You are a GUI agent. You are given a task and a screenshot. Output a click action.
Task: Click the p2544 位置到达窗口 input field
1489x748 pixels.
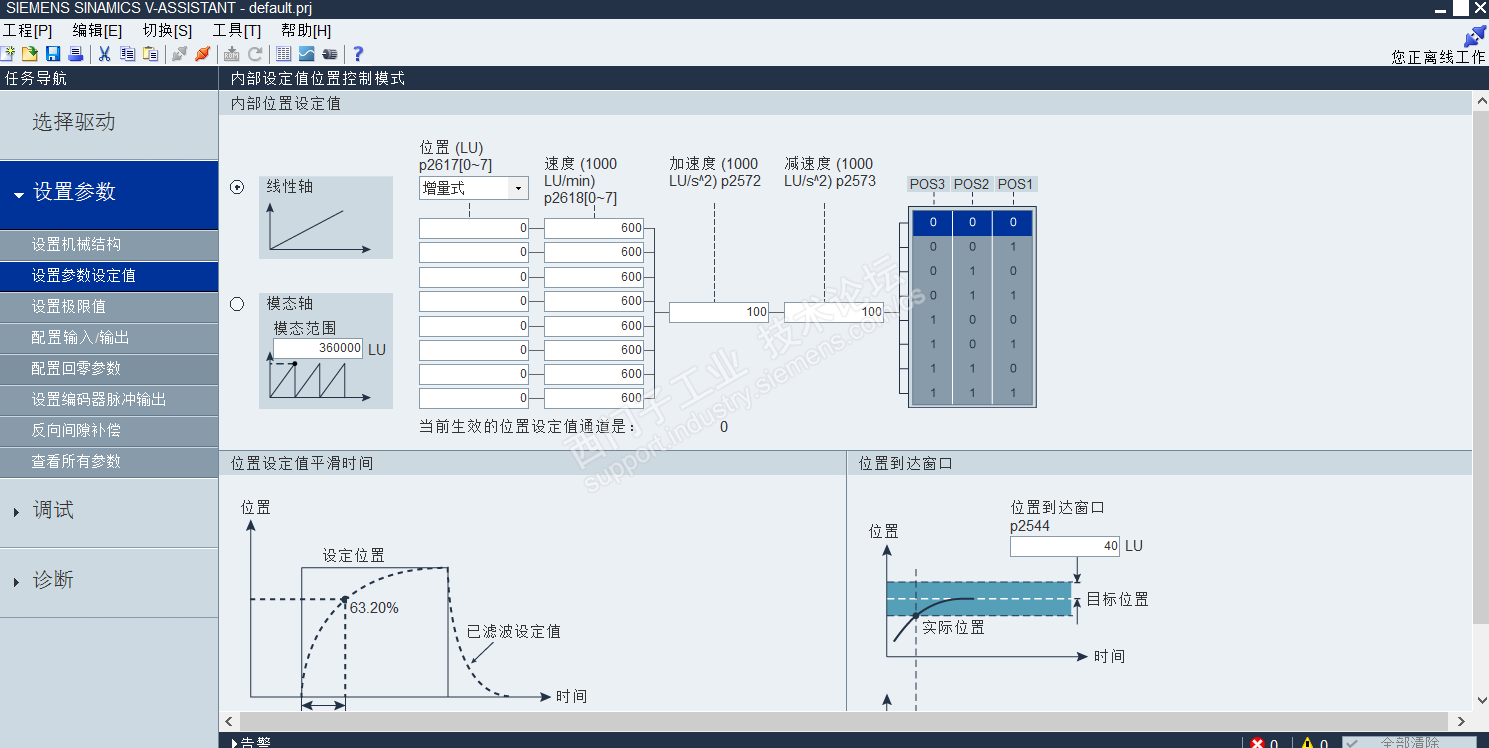point(1064,547)
